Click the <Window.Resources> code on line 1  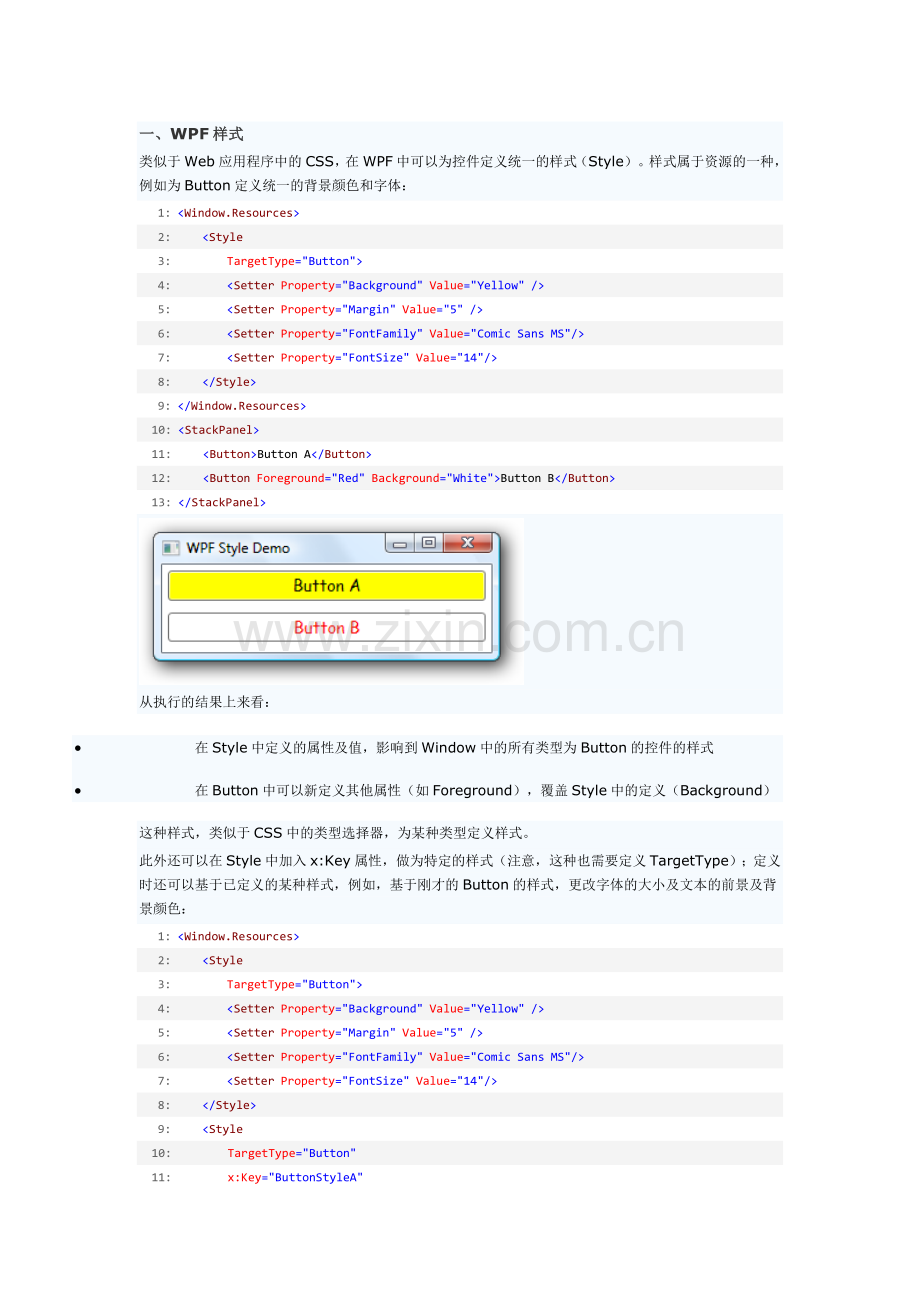(238, 212)
